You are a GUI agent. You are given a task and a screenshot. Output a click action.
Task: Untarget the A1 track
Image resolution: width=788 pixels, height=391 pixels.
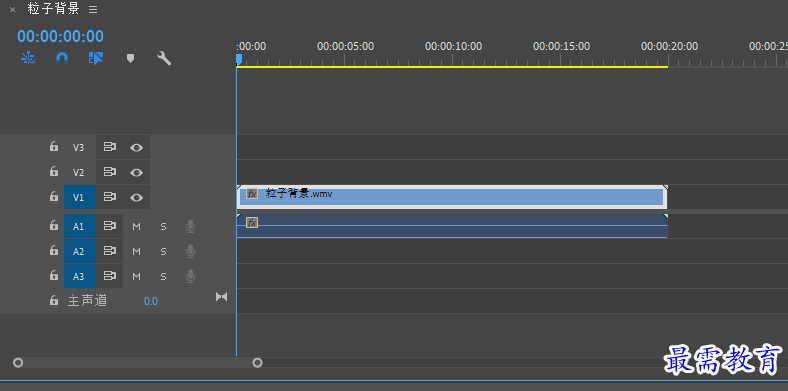click(80, 226)
